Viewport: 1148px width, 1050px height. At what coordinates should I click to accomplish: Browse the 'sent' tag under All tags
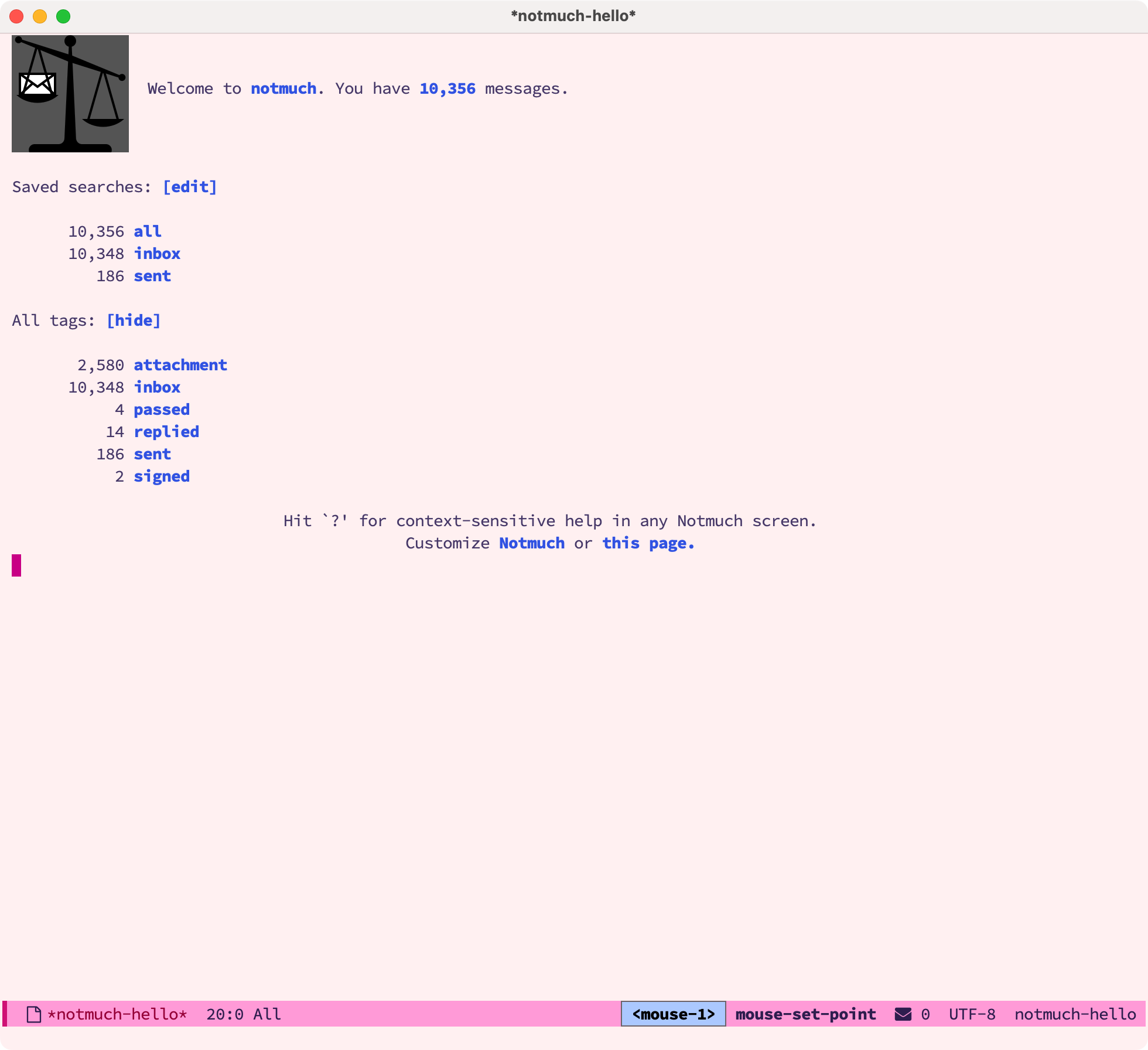152,454
